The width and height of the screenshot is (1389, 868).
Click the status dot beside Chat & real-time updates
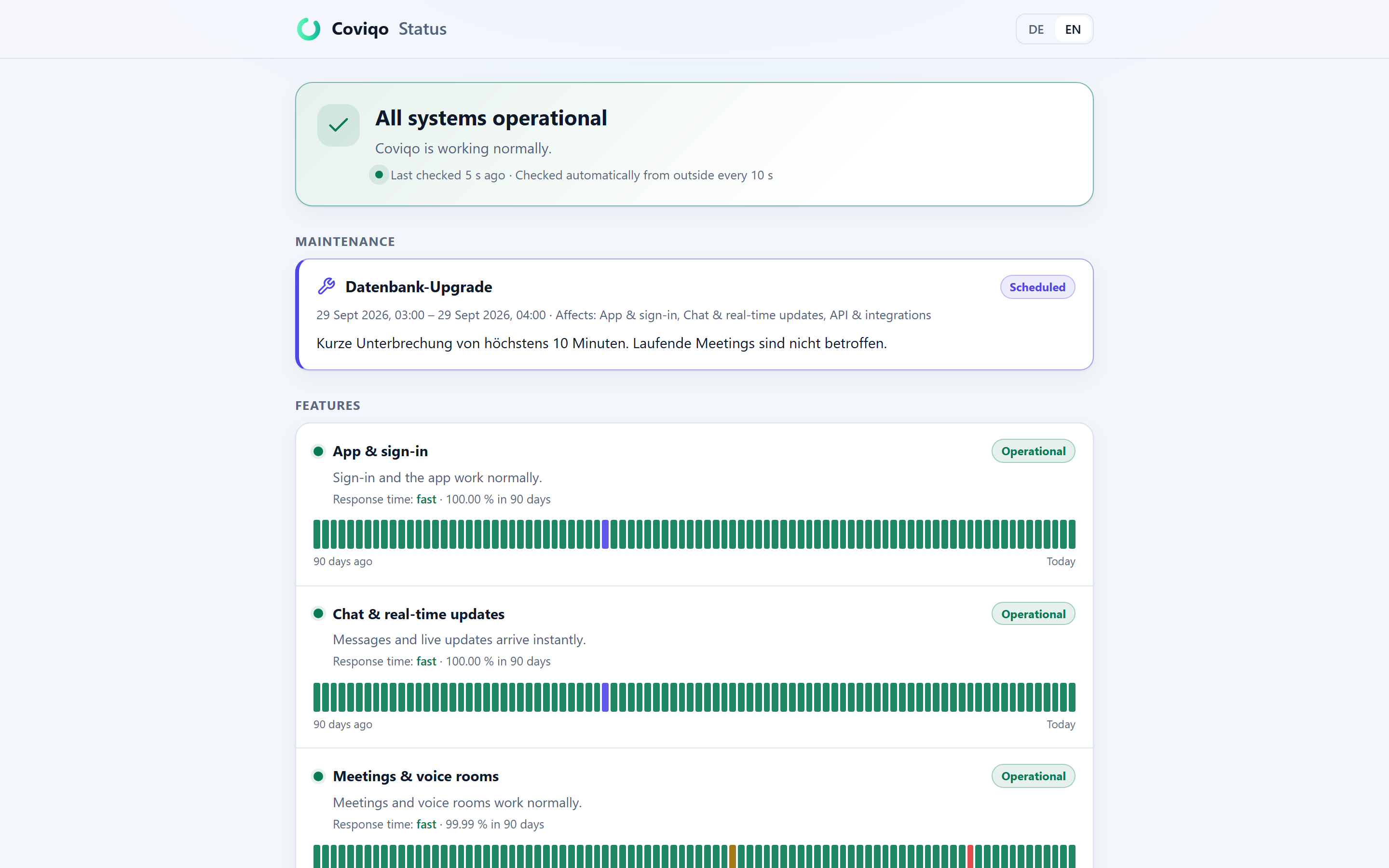point(318,614)
